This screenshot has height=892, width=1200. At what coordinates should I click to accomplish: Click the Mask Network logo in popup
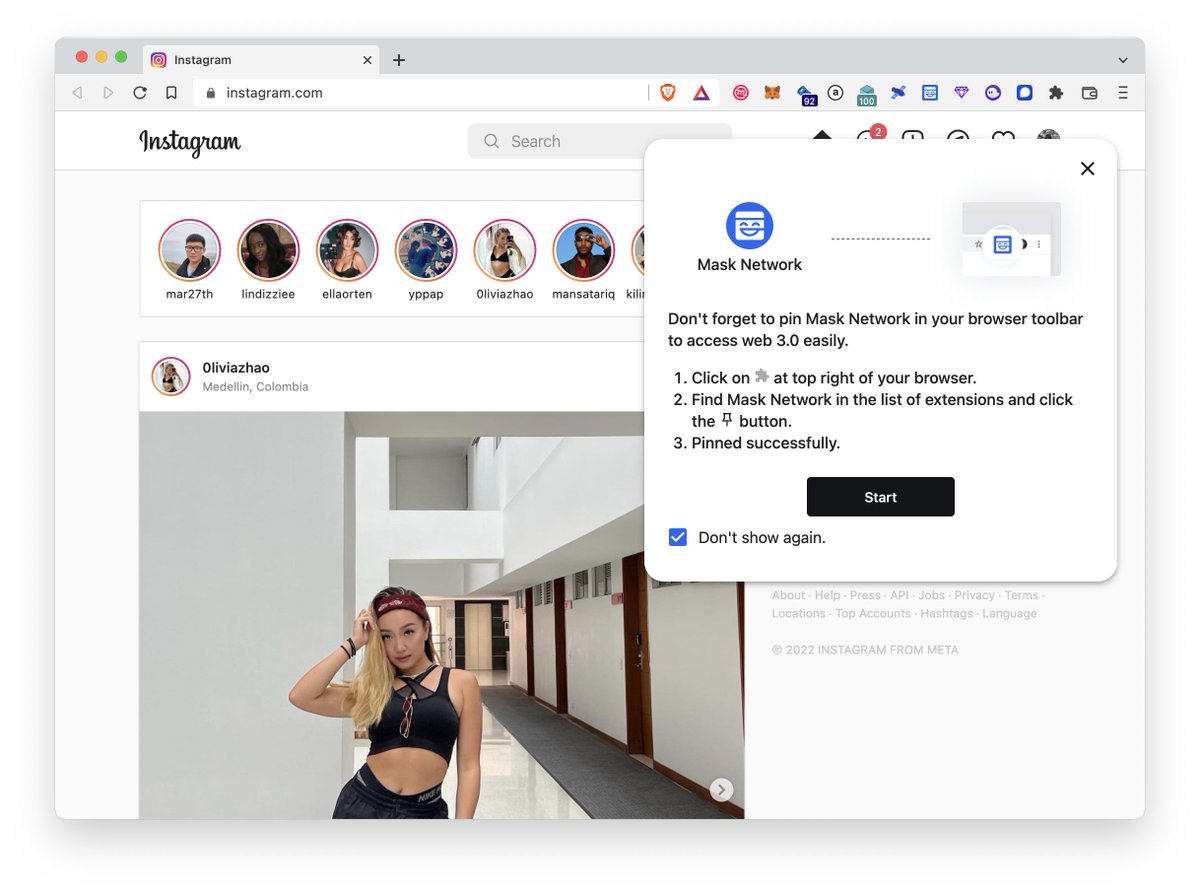tap(749, 225)
